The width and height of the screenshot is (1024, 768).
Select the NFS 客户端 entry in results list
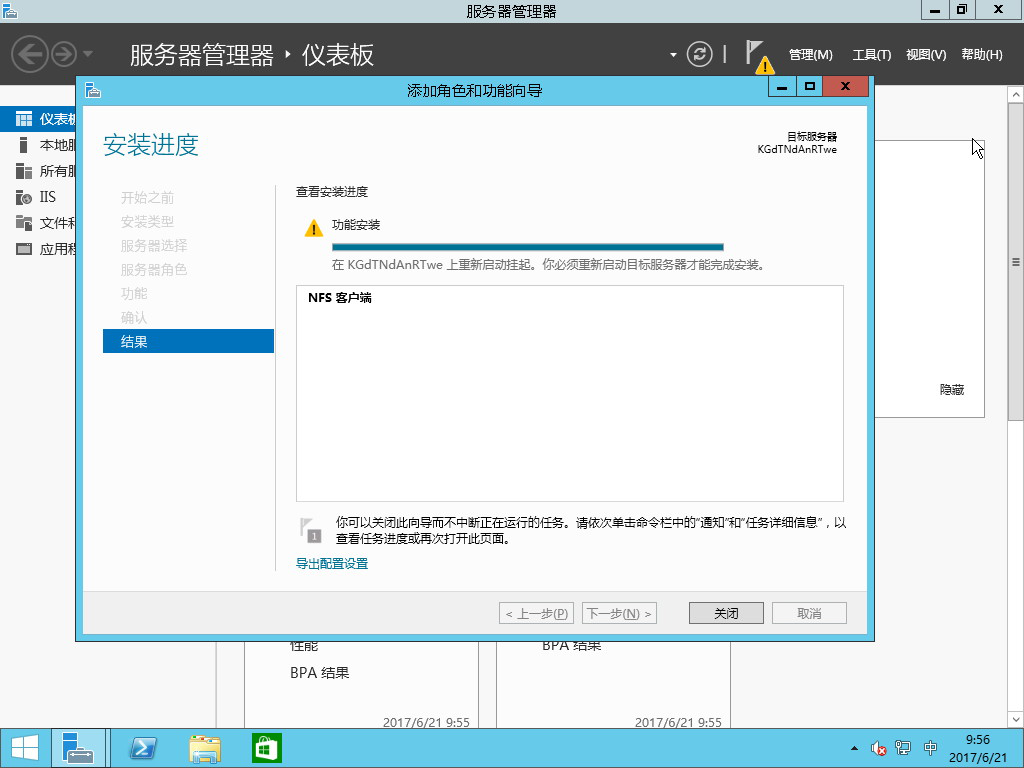click(x=340, y=298)
